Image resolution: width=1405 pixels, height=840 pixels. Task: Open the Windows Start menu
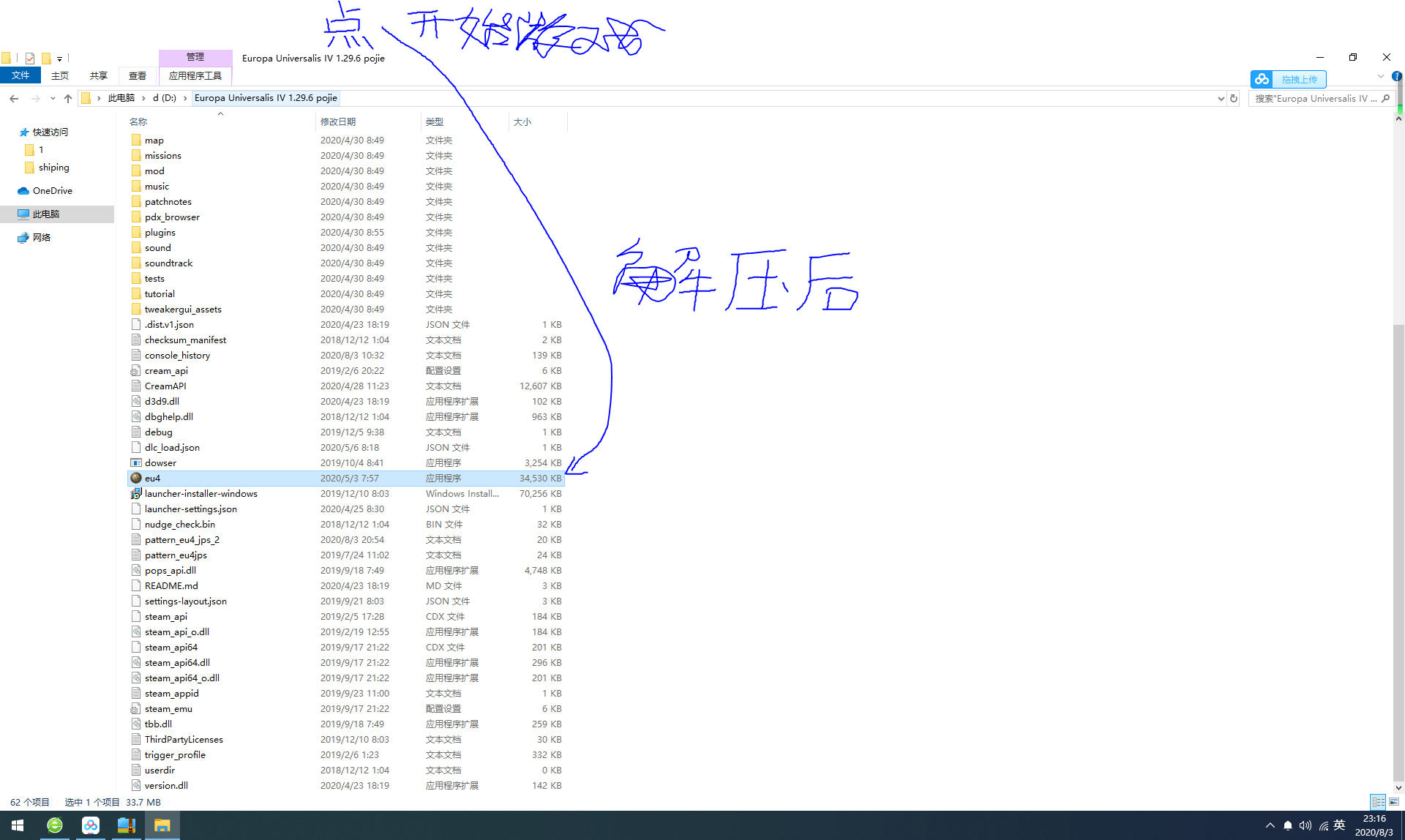click(x=18, y=825)
